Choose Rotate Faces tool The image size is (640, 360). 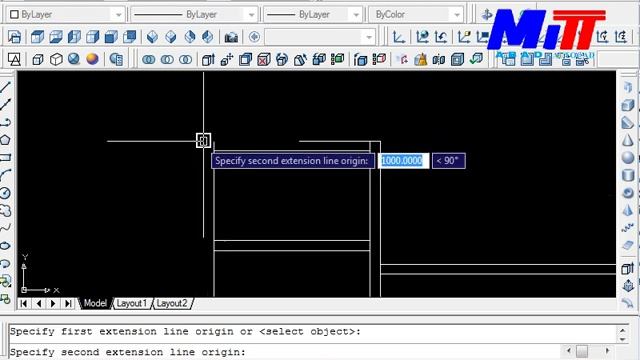(282, 60)
